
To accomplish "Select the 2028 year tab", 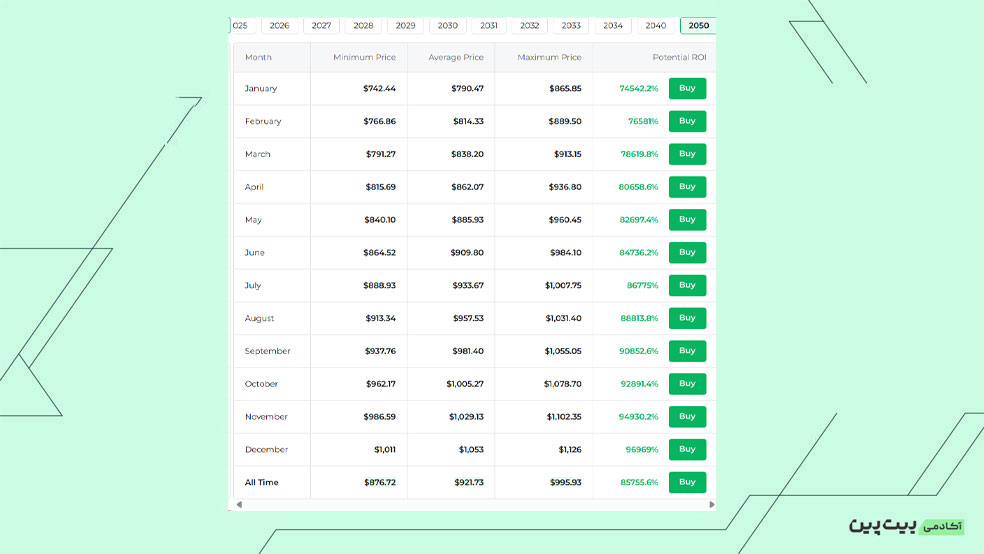I will tap(363, 26).
